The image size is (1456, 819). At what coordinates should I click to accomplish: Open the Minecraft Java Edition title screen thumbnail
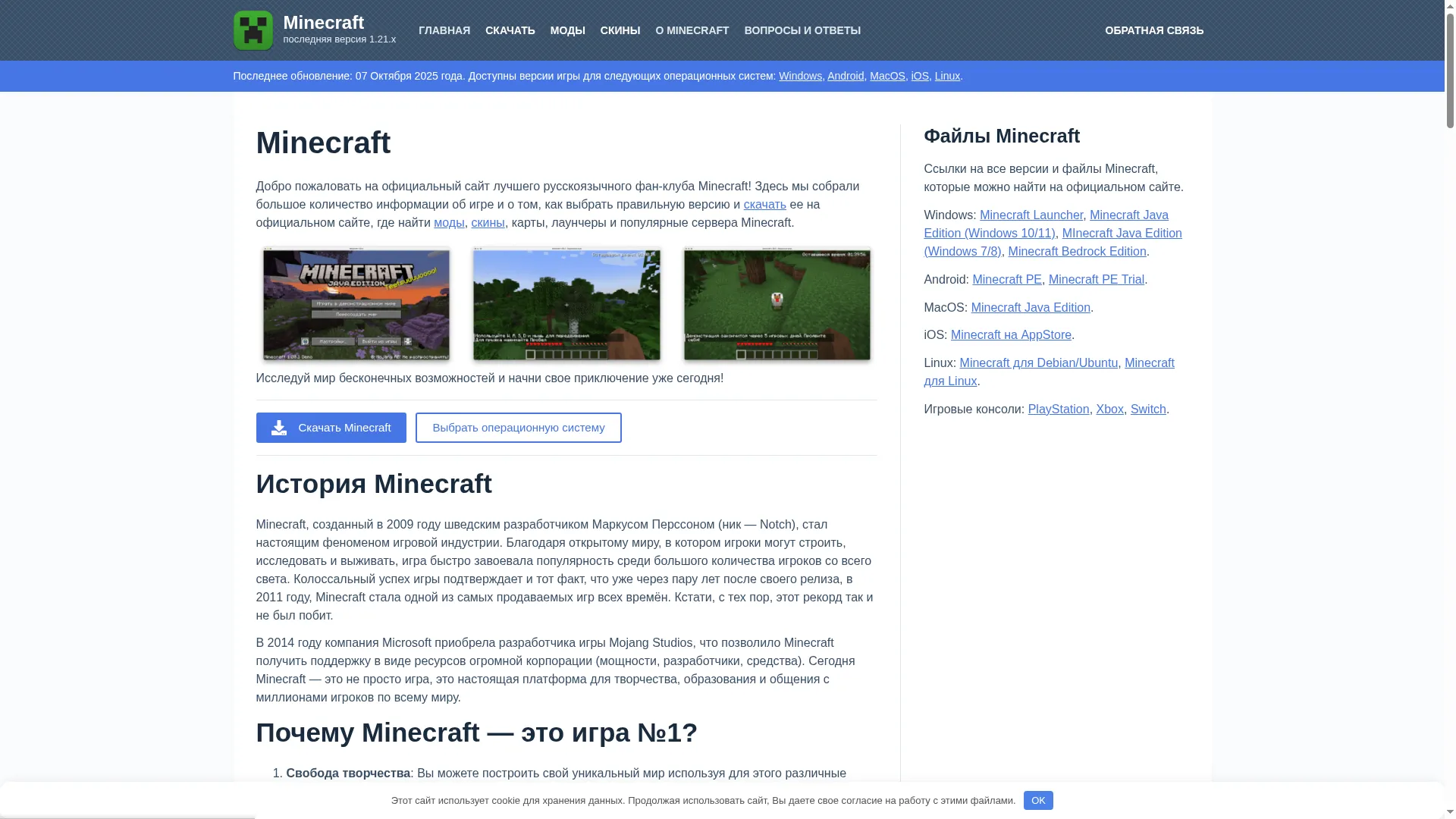coord(356,304)
